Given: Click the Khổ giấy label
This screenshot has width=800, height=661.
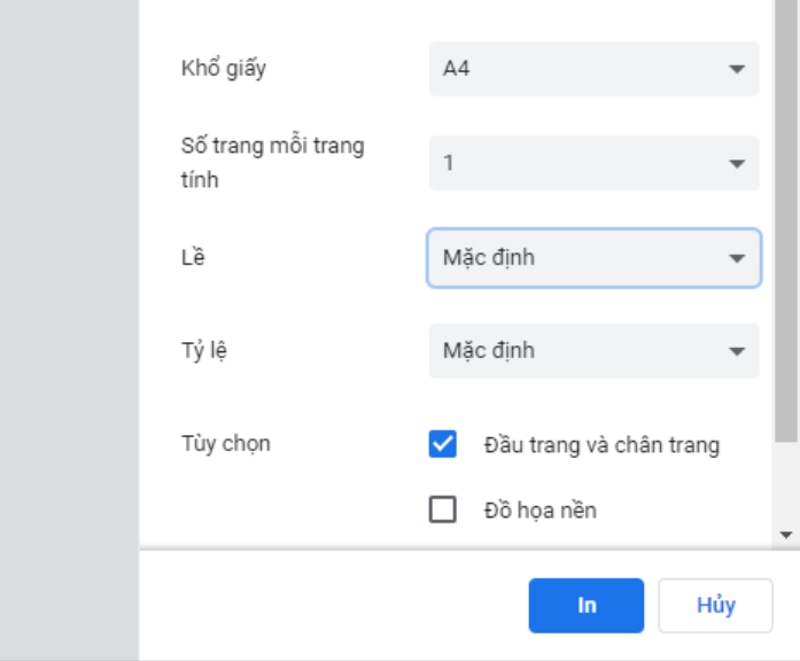Looking at the screenshot, I should tap(223, 69).
